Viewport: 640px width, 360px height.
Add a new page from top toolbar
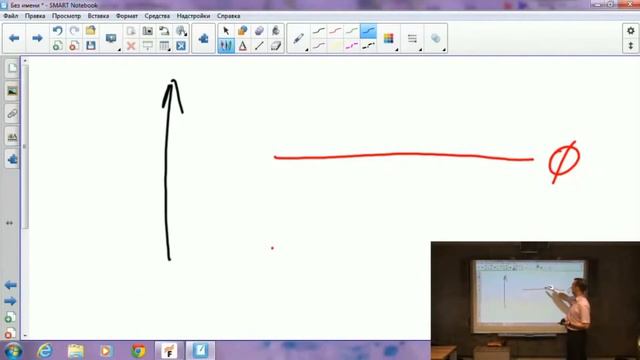pos(58,45)
